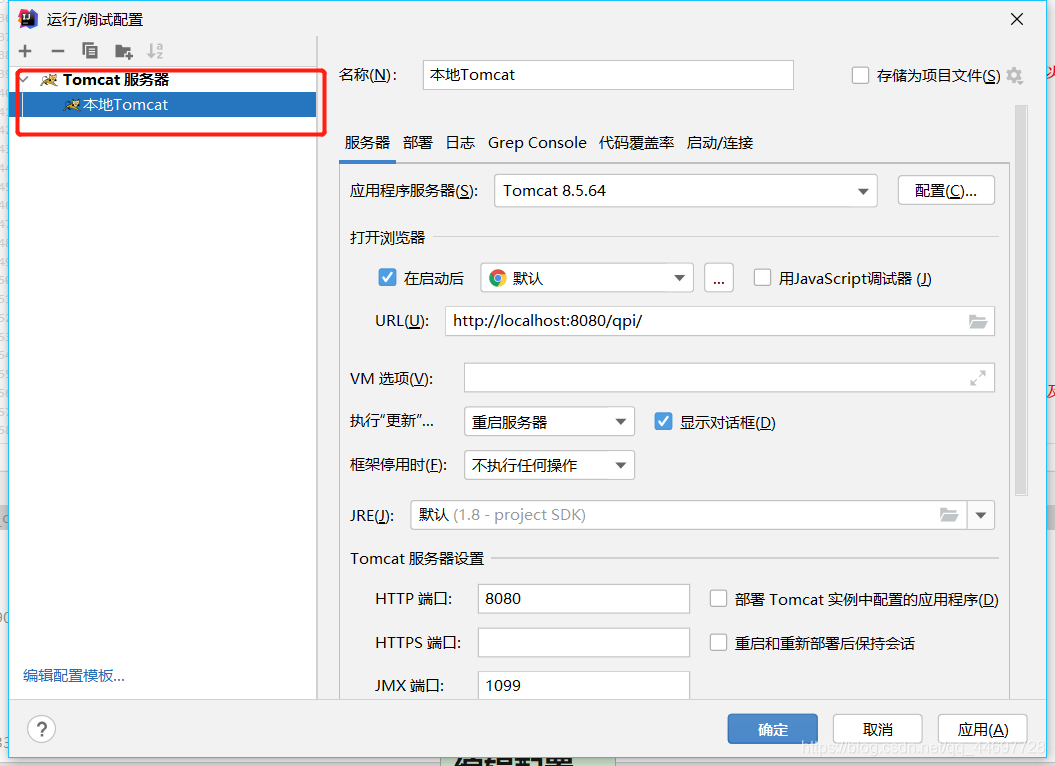Screen dimensions: 1055x766
Task: Click the vertical scrollbar of settings panel
Action: click(1021, 300)
